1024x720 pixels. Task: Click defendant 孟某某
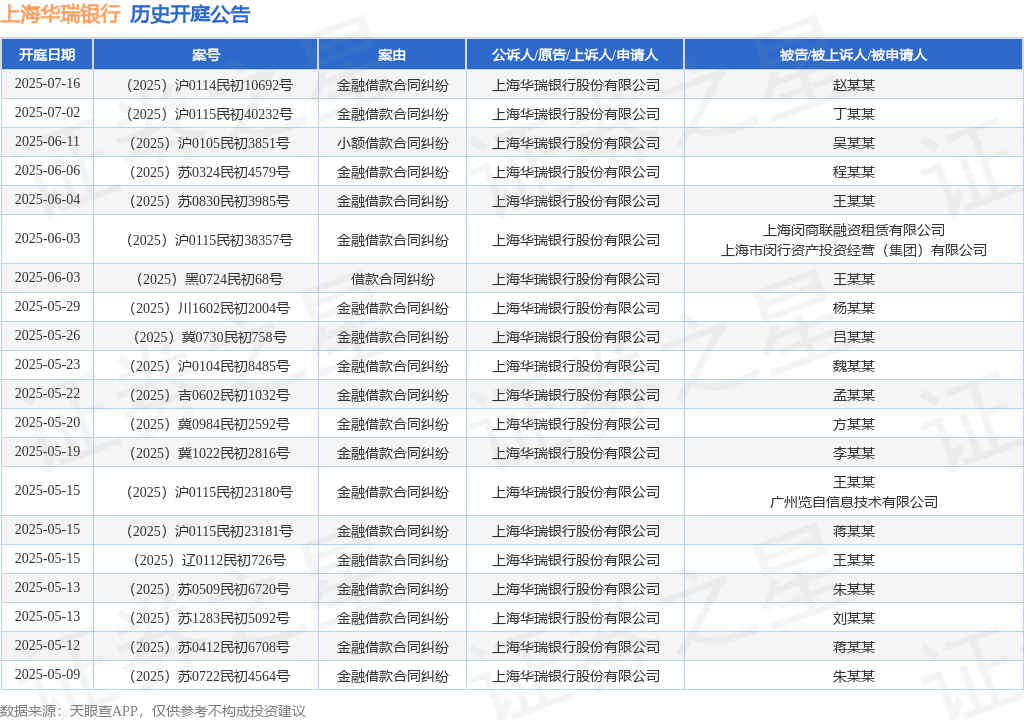click(x=854, y=395)
